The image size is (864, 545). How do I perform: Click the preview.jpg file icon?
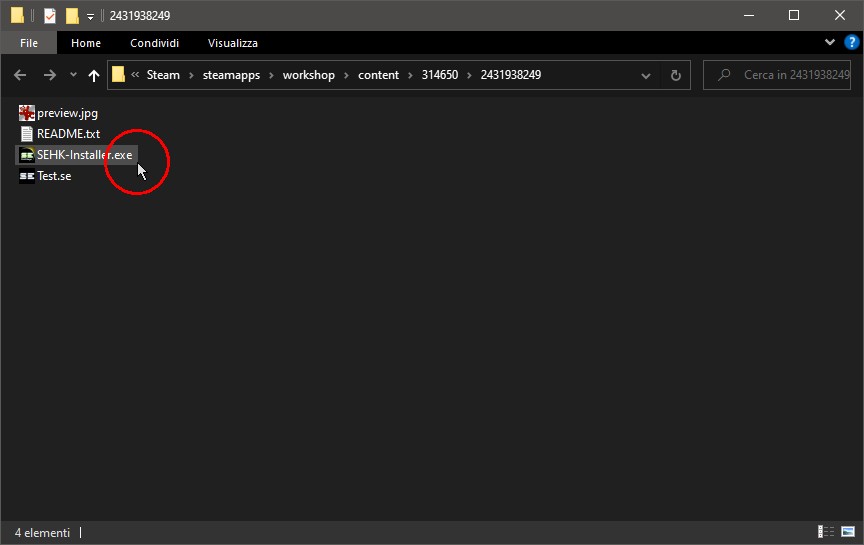[x=27, y=113]
